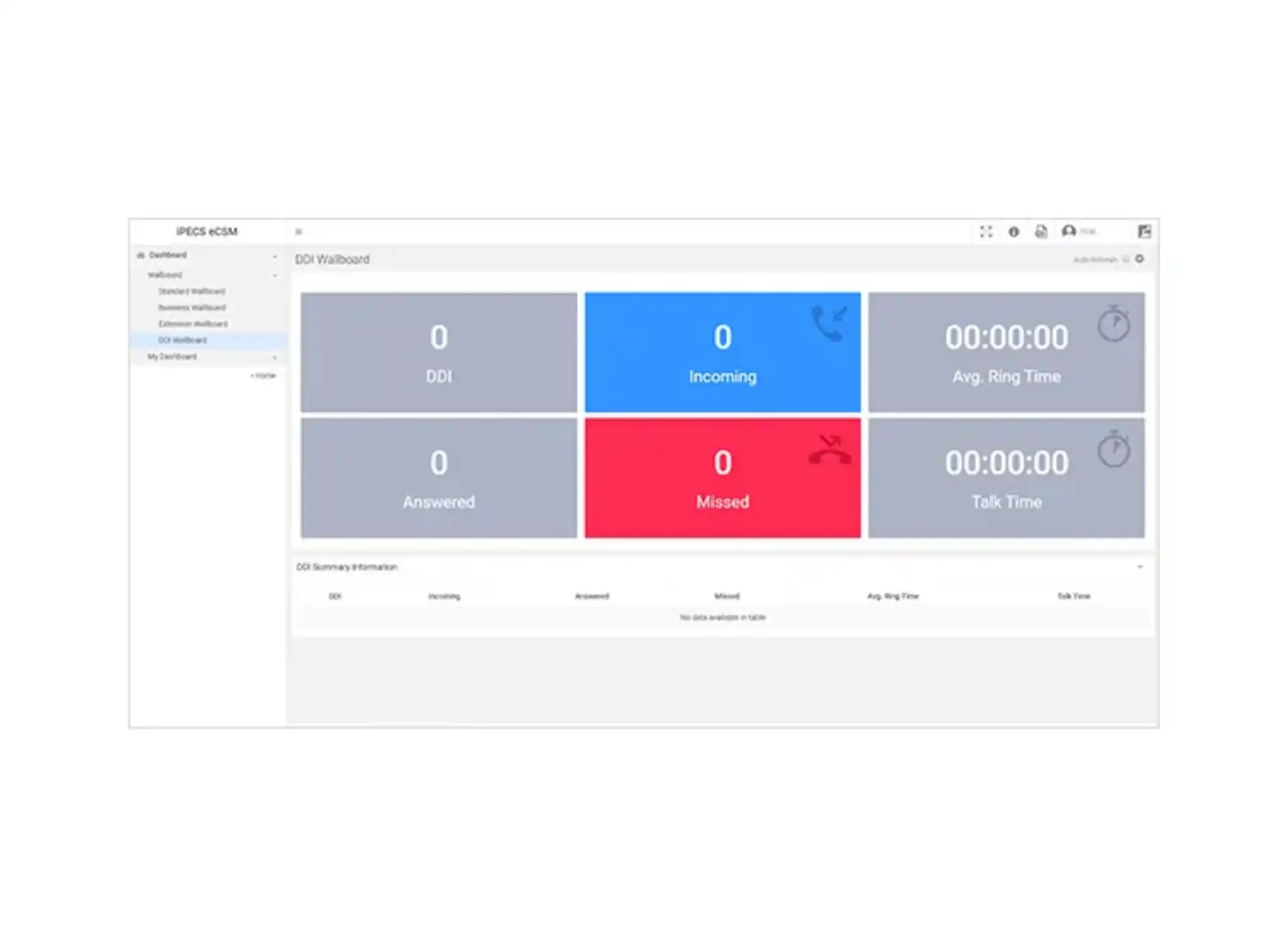
Task: Select Extension Wallboard in sidebar
Action: point(193,324)
